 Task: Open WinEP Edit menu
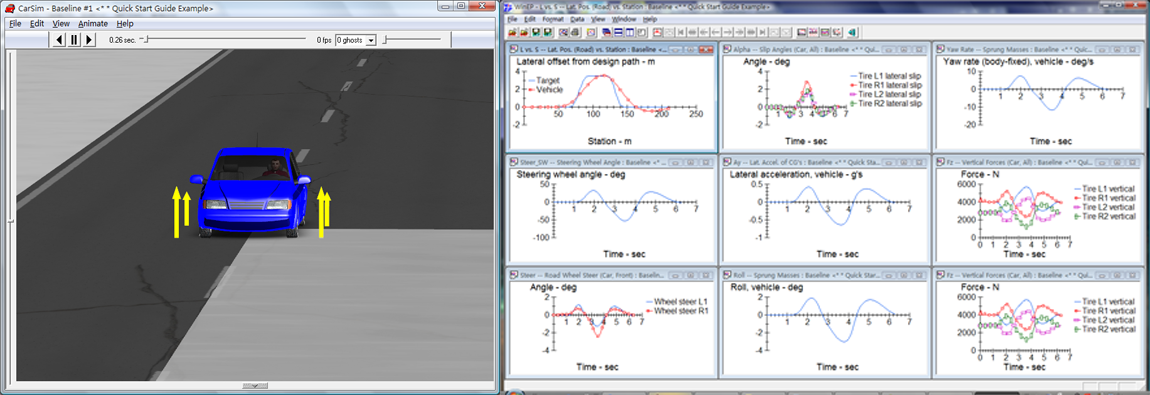coord(530,18)
